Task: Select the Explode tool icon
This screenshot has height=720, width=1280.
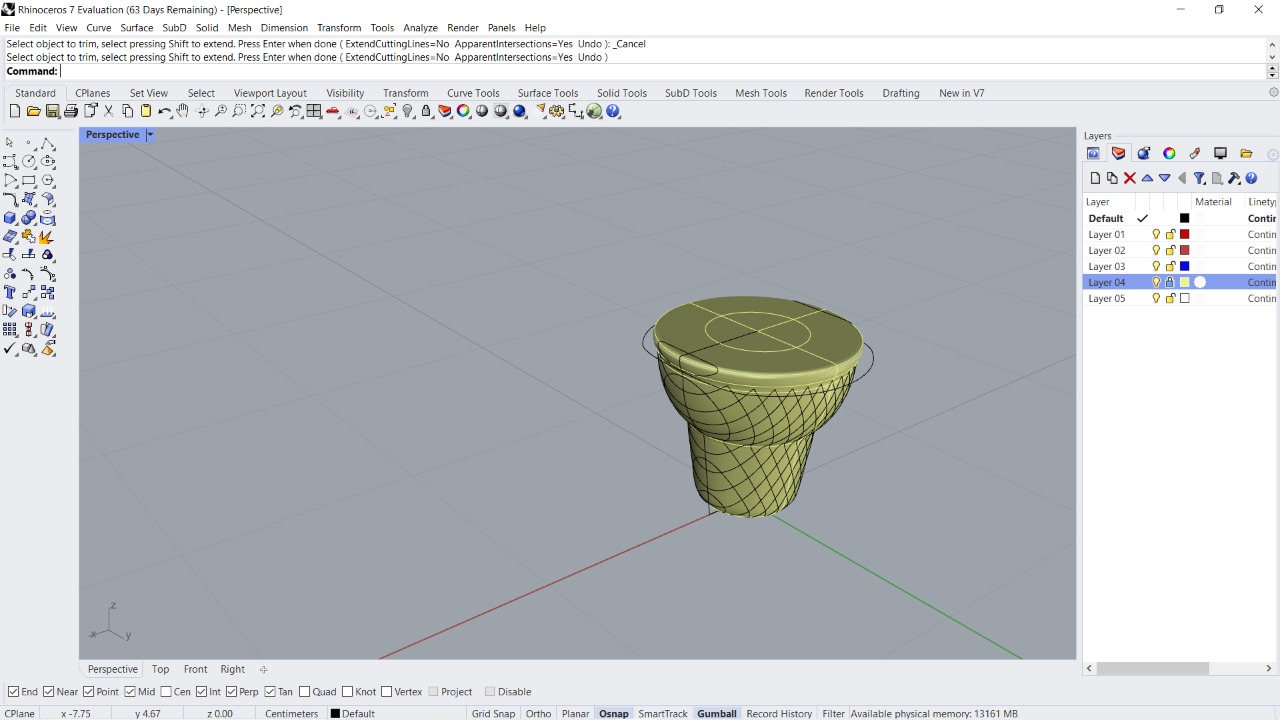Action: (48, 236)
